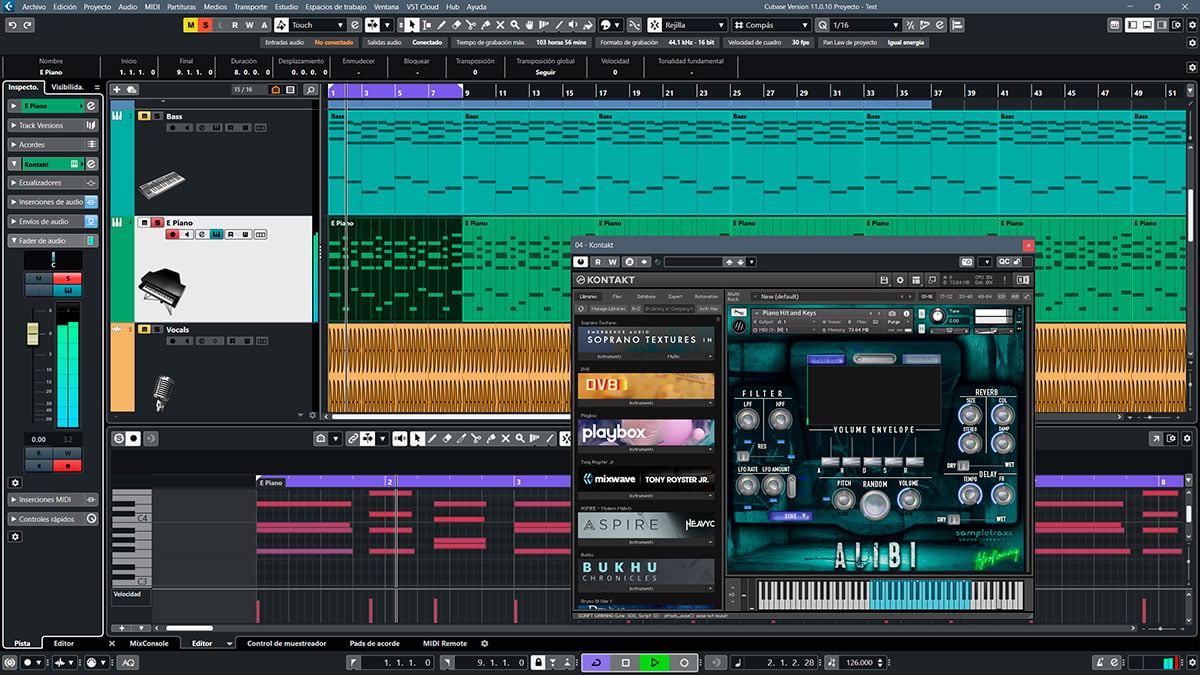
Task: Click the inspector channel volume fader handle
Action: [33, 333]
